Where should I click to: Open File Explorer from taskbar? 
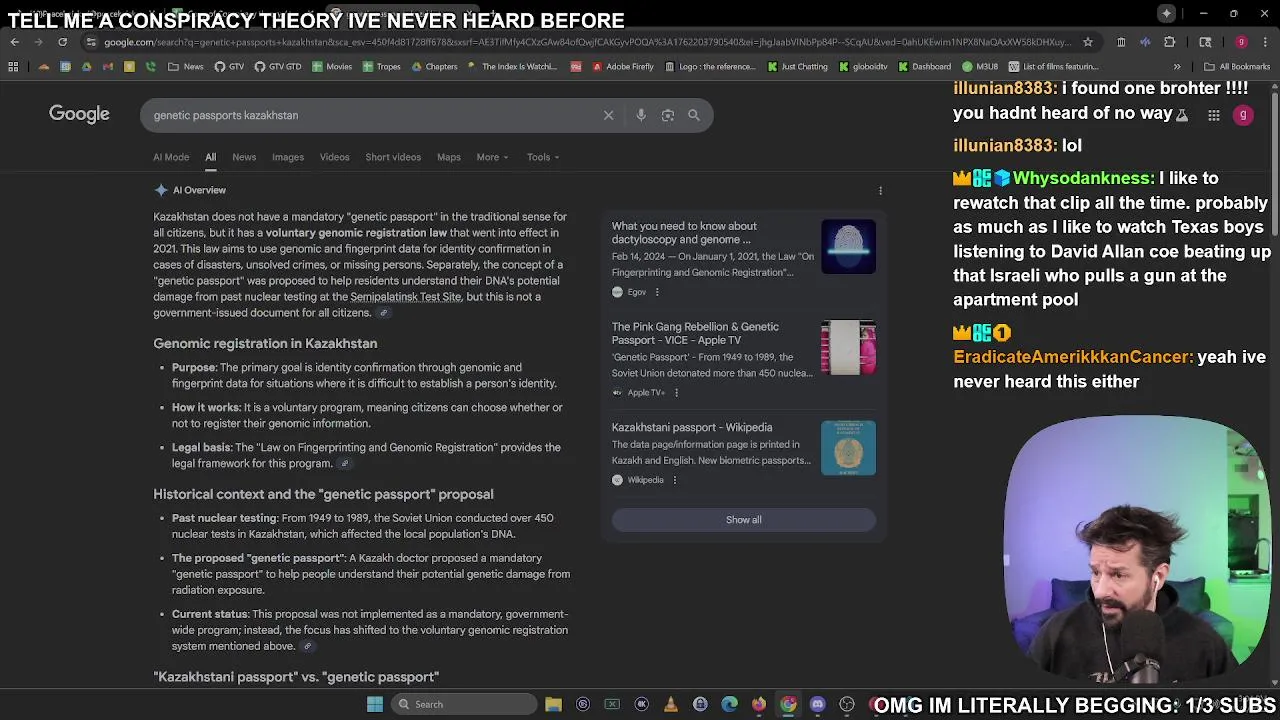tap(553, 704)
